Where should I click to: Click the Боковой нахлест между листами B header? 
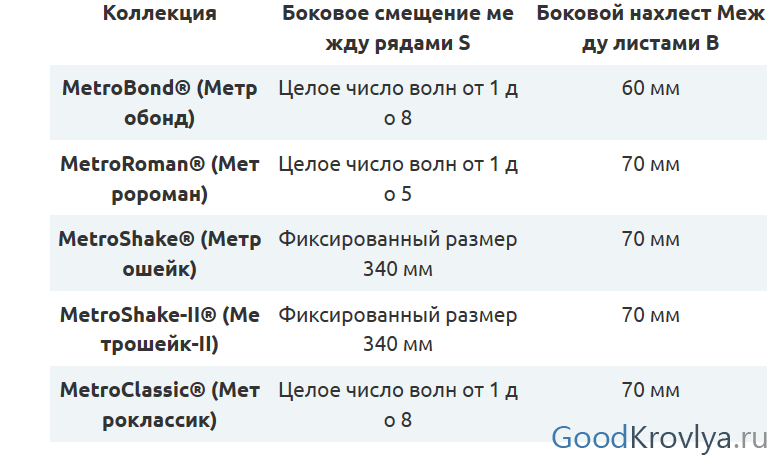pos(650,28)
